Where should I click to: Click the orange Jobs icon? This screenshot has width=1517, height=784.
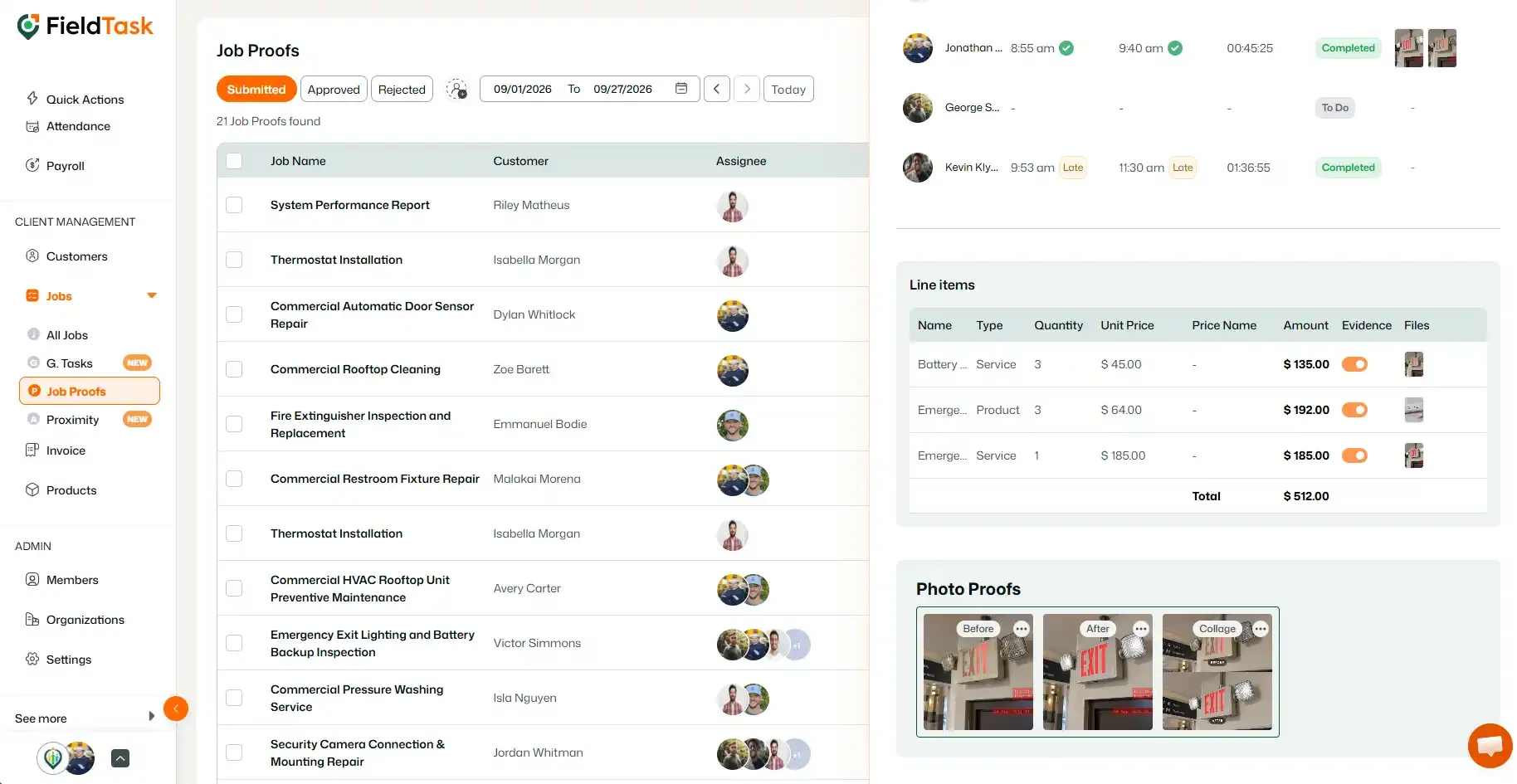click(32, 295)
